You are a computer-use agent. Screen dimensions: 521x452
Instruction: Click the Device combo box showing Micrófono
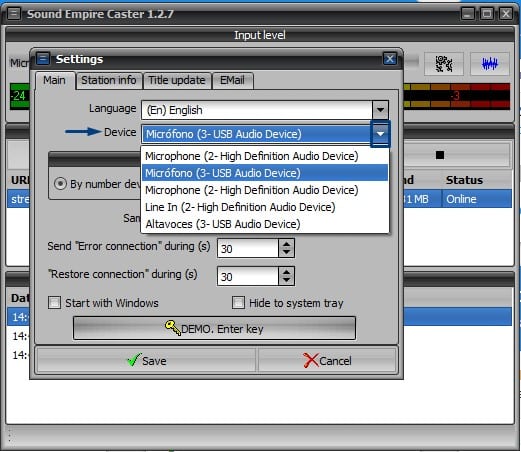click(257, 134)
